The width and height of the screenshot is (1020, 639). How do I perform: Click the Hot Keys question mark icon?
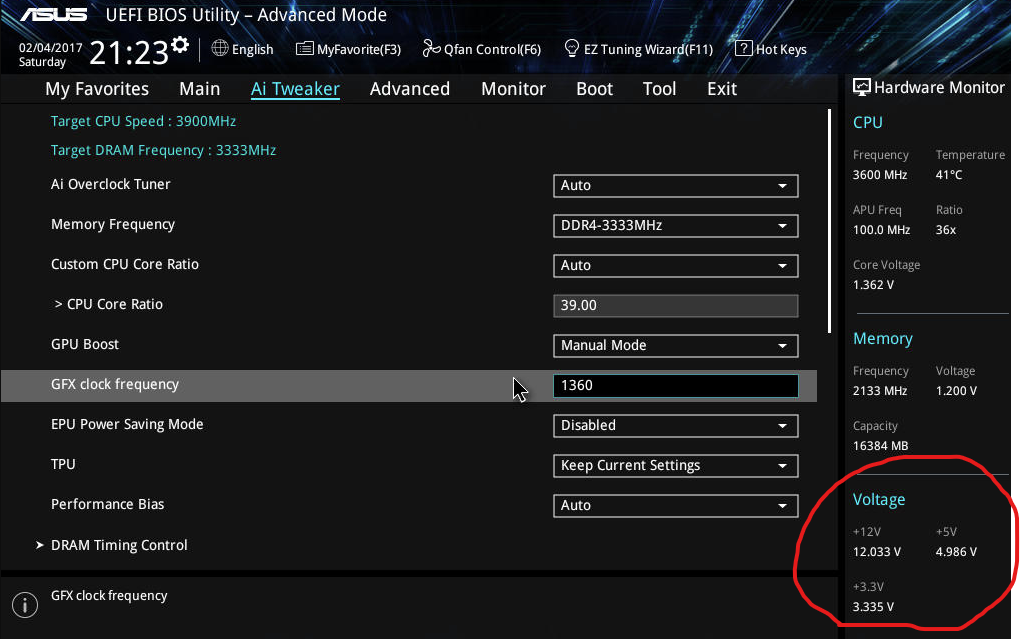[743, 49]
